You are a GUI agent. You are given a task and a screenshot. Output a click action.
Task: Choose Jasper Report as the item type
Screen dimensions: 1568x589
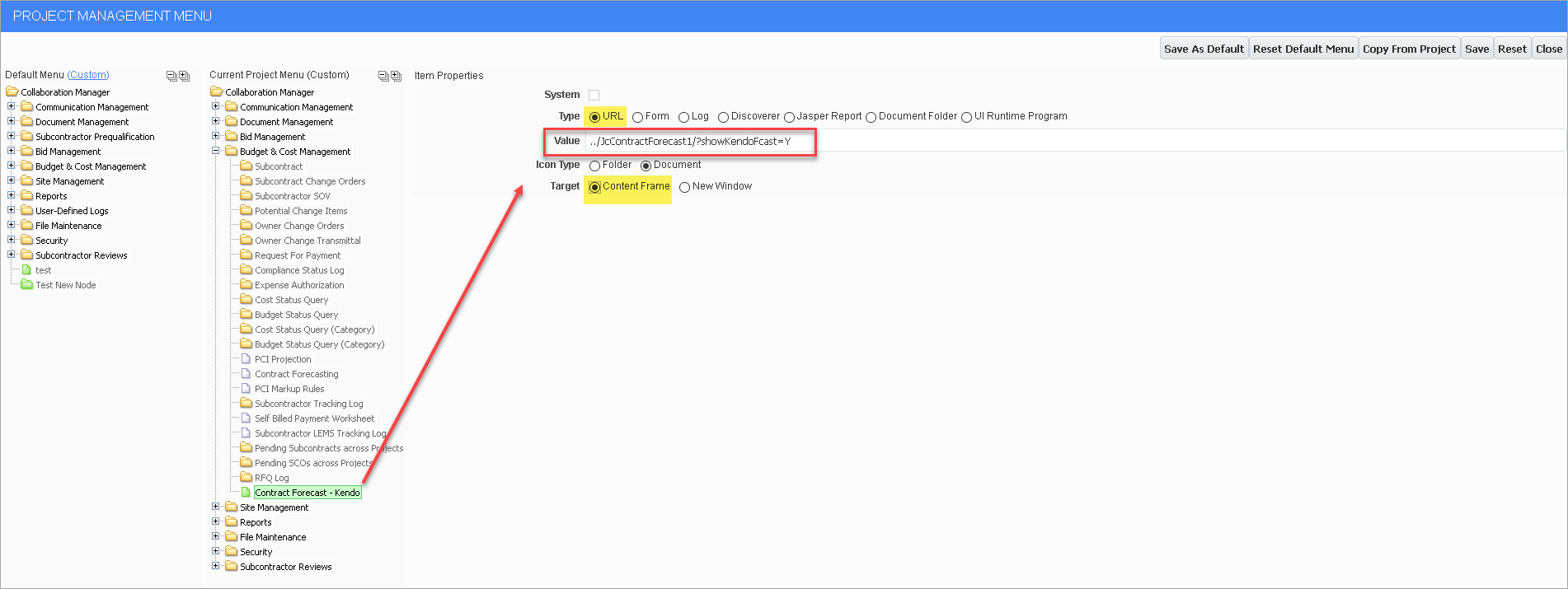789,117
